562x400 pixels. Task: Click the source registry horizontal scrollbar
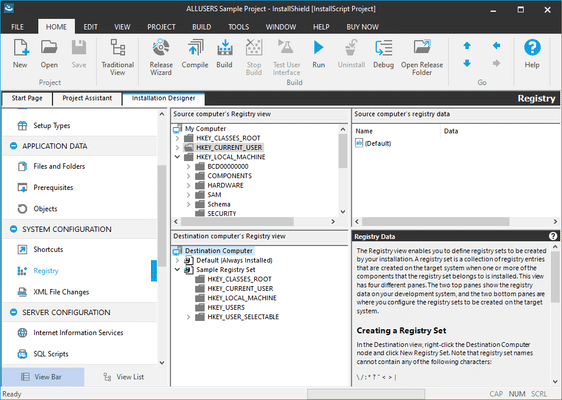(x=255, y=222)
